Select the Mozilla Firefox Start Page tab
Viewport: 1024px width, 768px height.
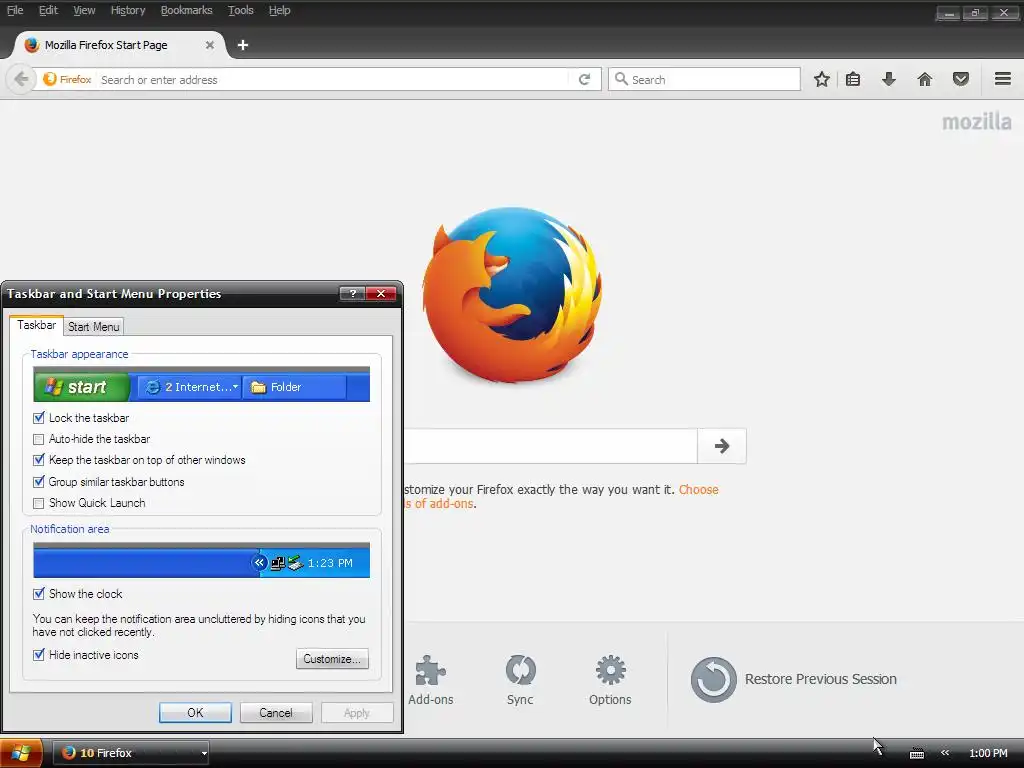coord(120,45)
